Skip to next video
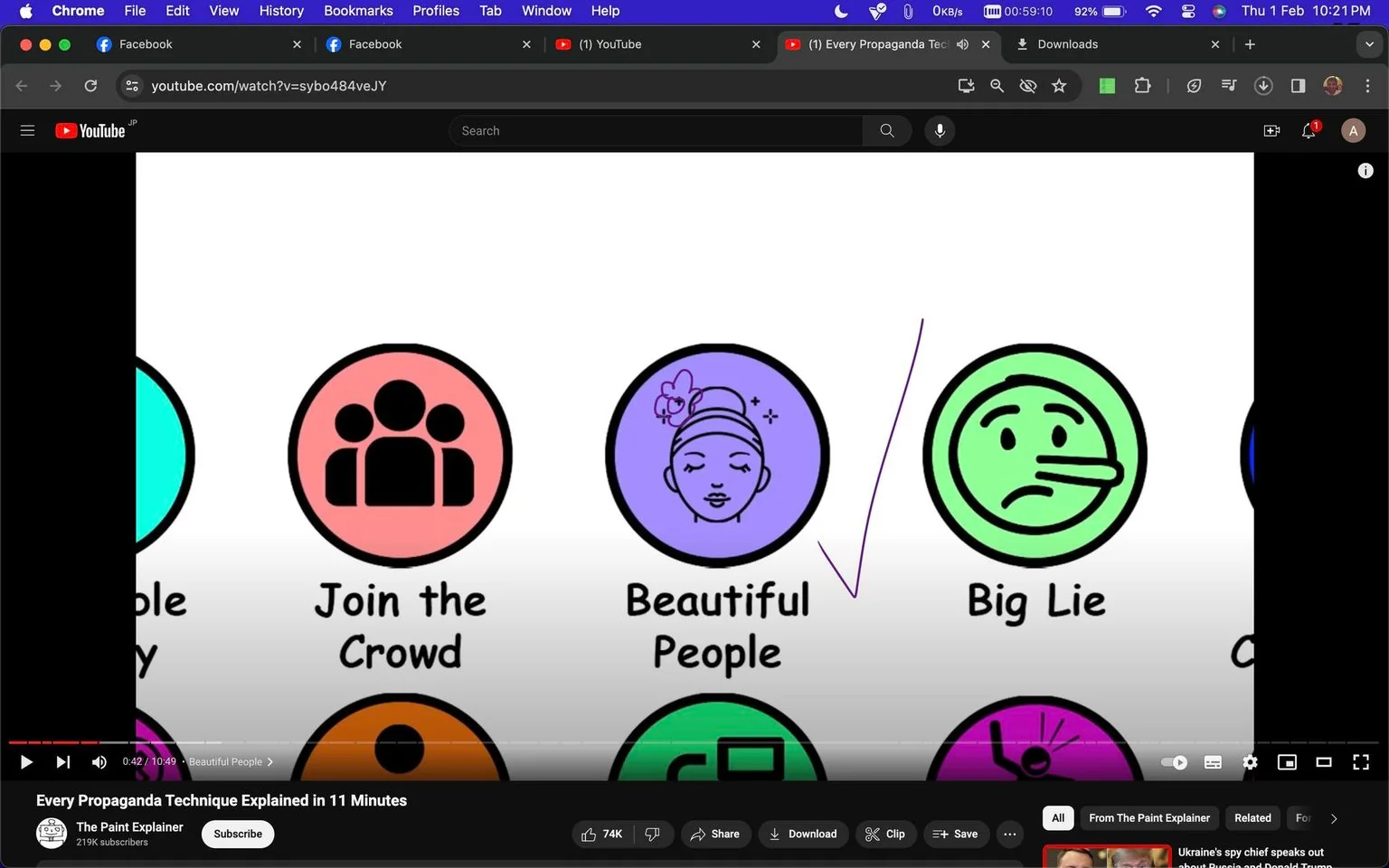Screen dimensions: 1389x868 [x=62, y=762]
